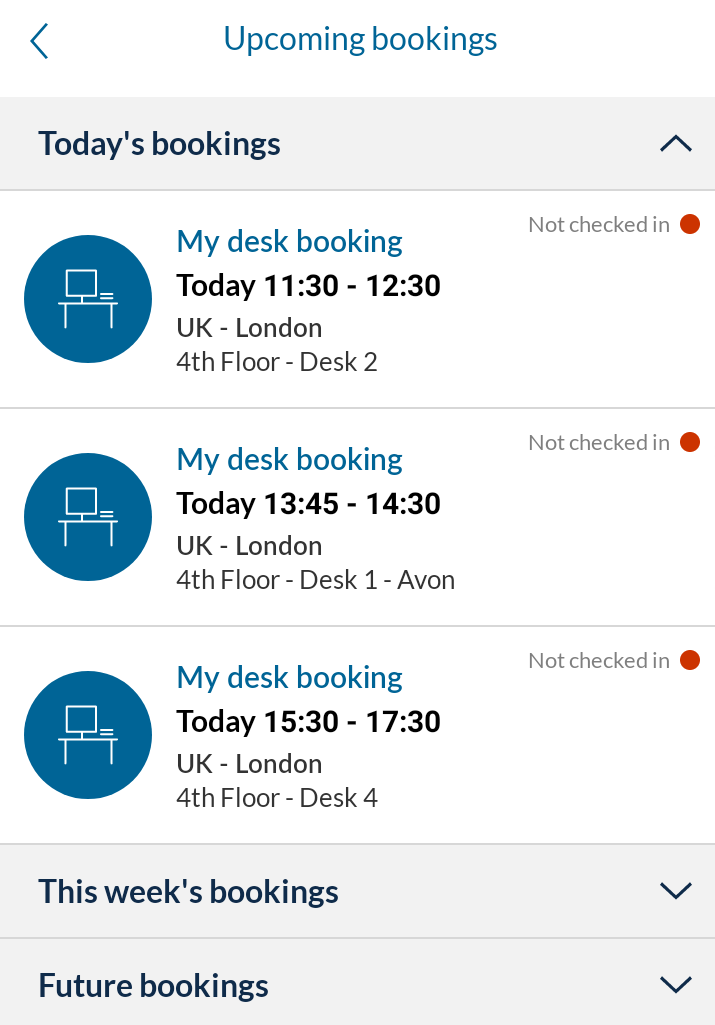Click the Future bookings header label
Screen dimensions: 715x1025
[154, 985]
